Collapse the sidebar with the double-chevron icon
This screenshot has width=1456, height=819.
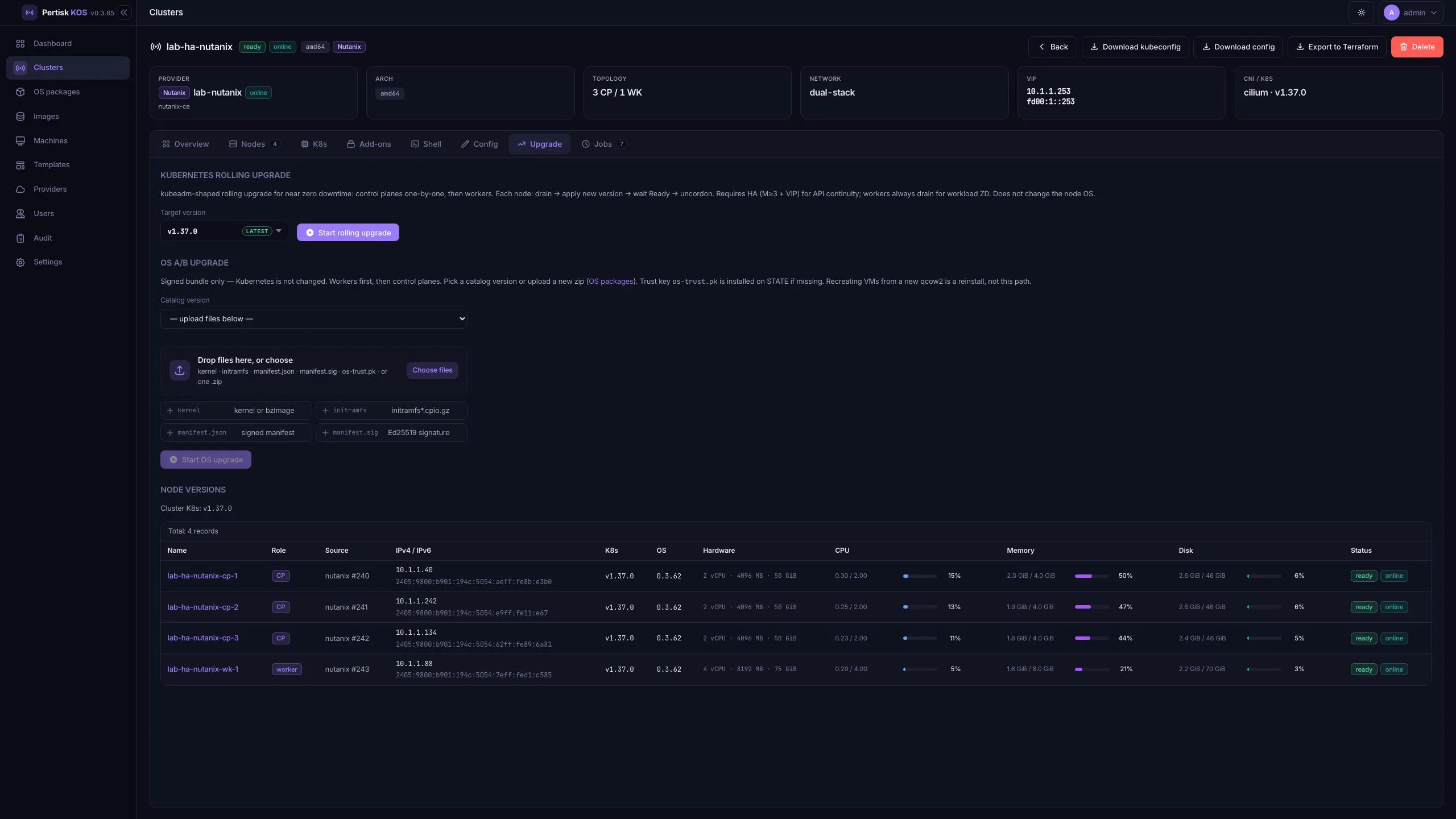pyautogui.click(x=123, y=13)
